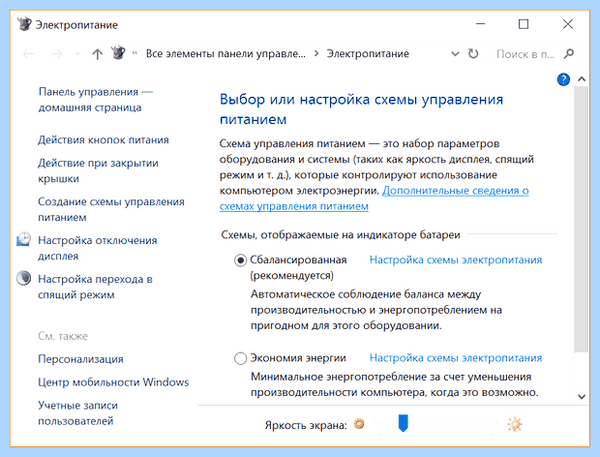Open Настройка схемы электропитания for Сбалансированная
This screenshot has width=600, height=457.
tap(456, 260)
